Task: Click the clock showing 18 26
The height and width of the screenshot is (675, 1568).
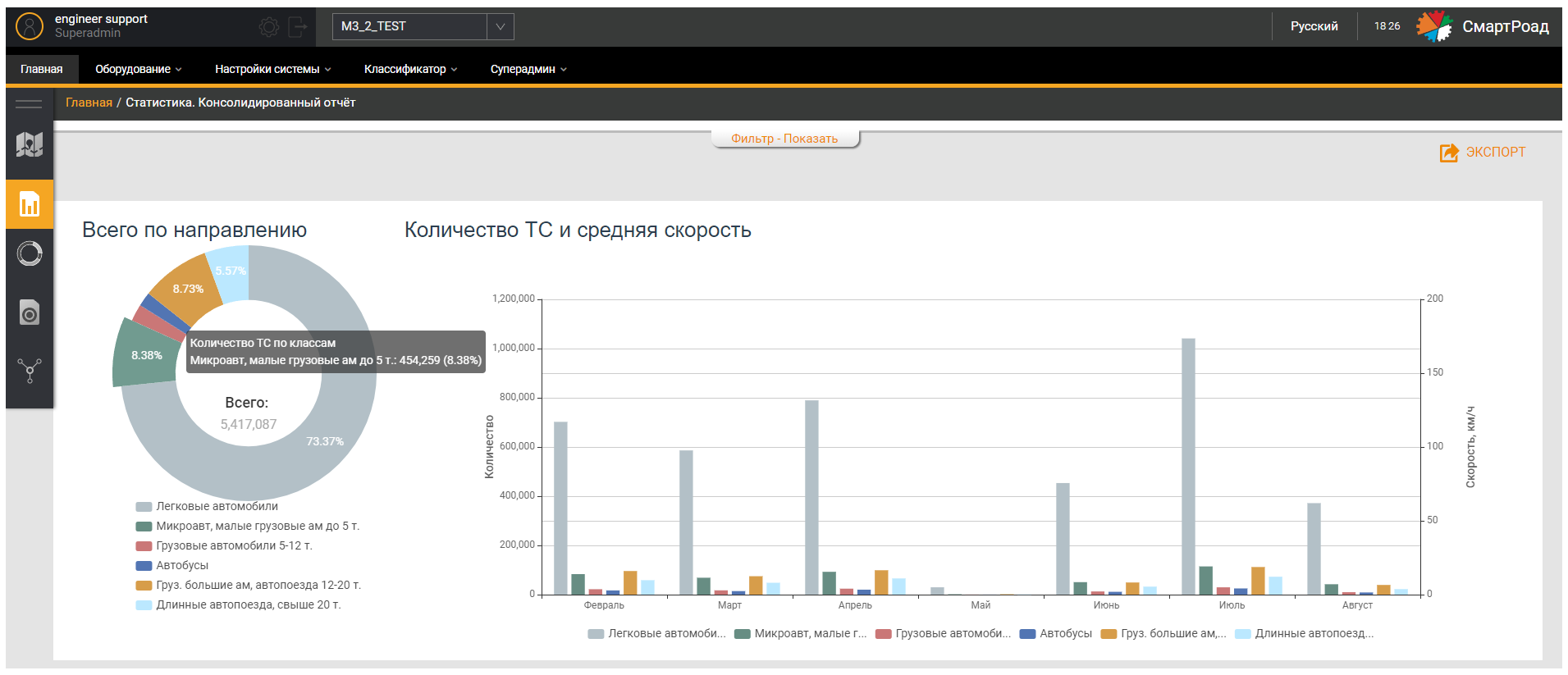Action: click(1387, 26)
